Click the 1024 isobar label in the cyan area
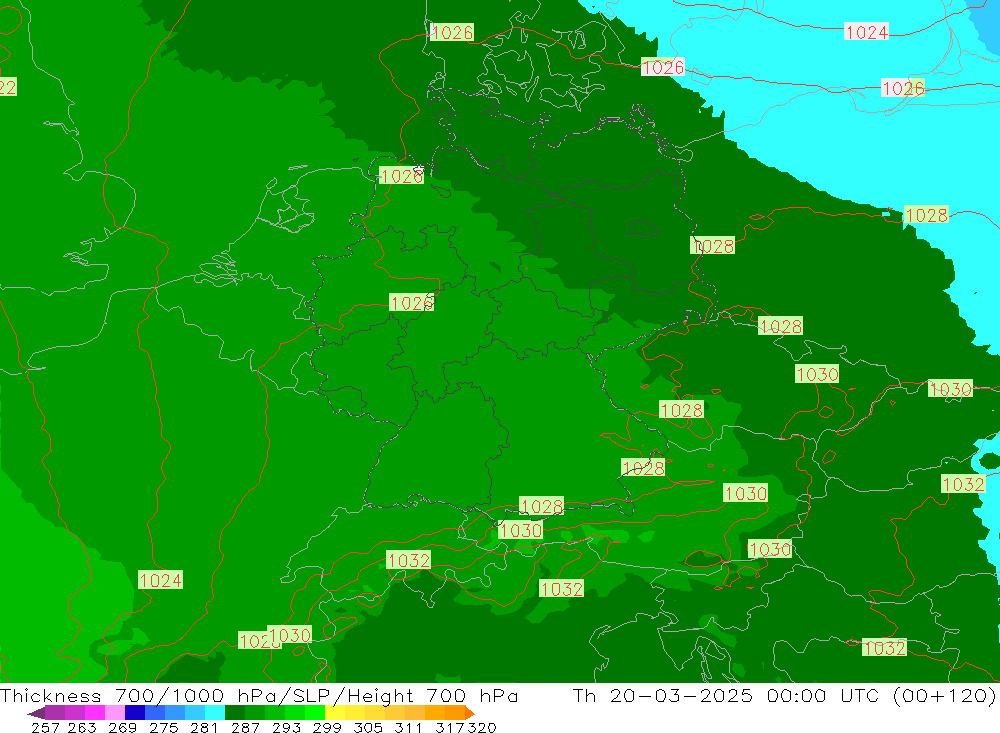The image size is (1000, 733). coord(866,32)
